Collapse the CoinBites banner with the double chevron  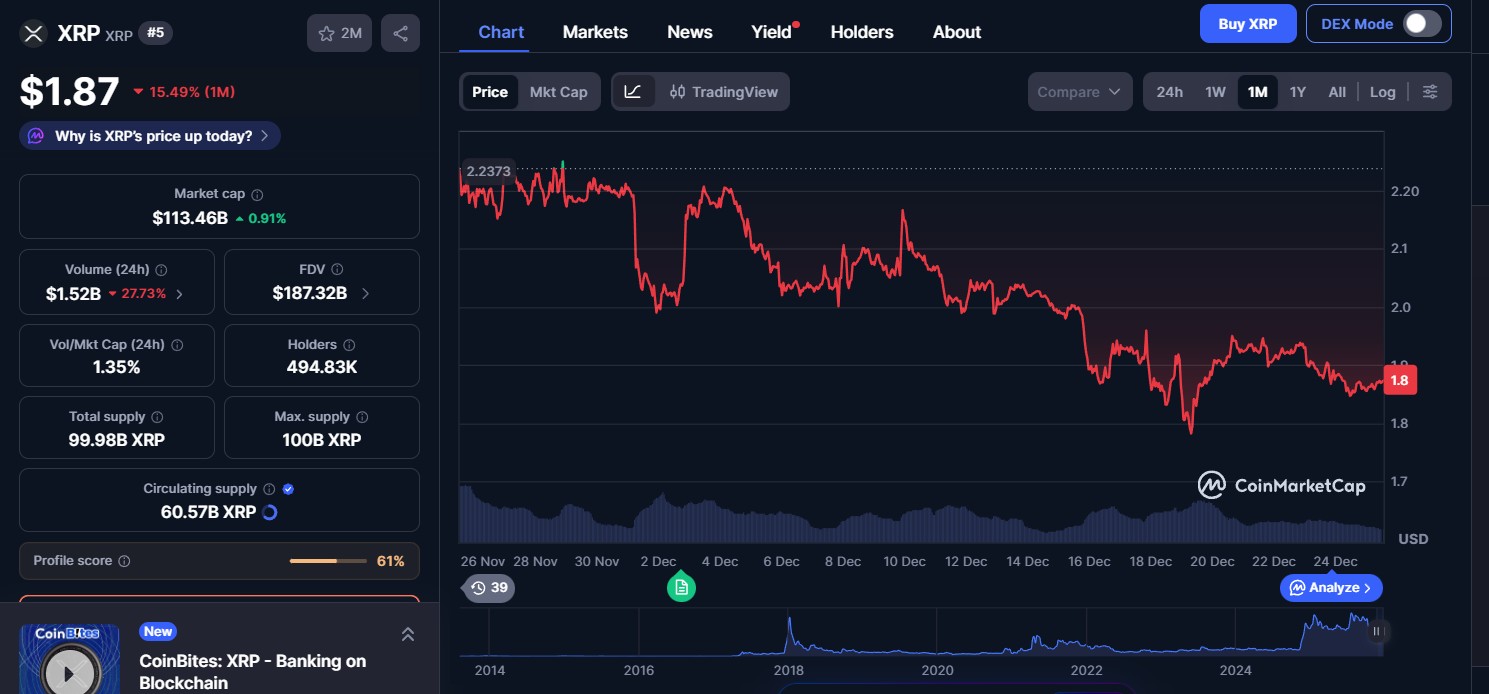[408, 634]
